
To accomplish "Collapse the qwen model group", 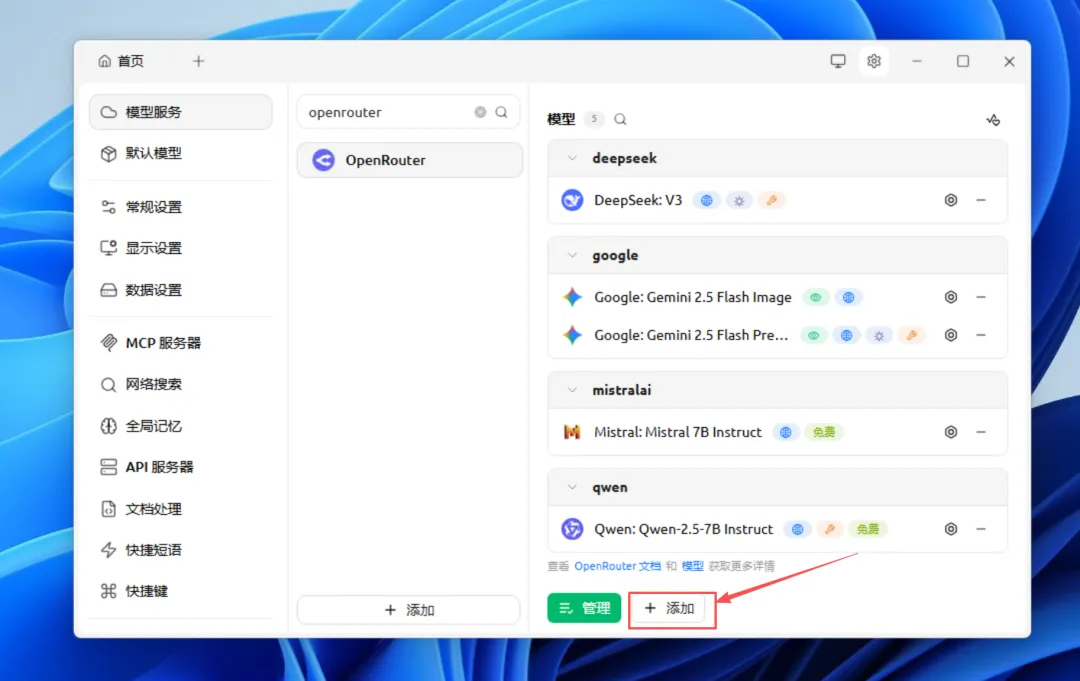I will click(572, 487).
